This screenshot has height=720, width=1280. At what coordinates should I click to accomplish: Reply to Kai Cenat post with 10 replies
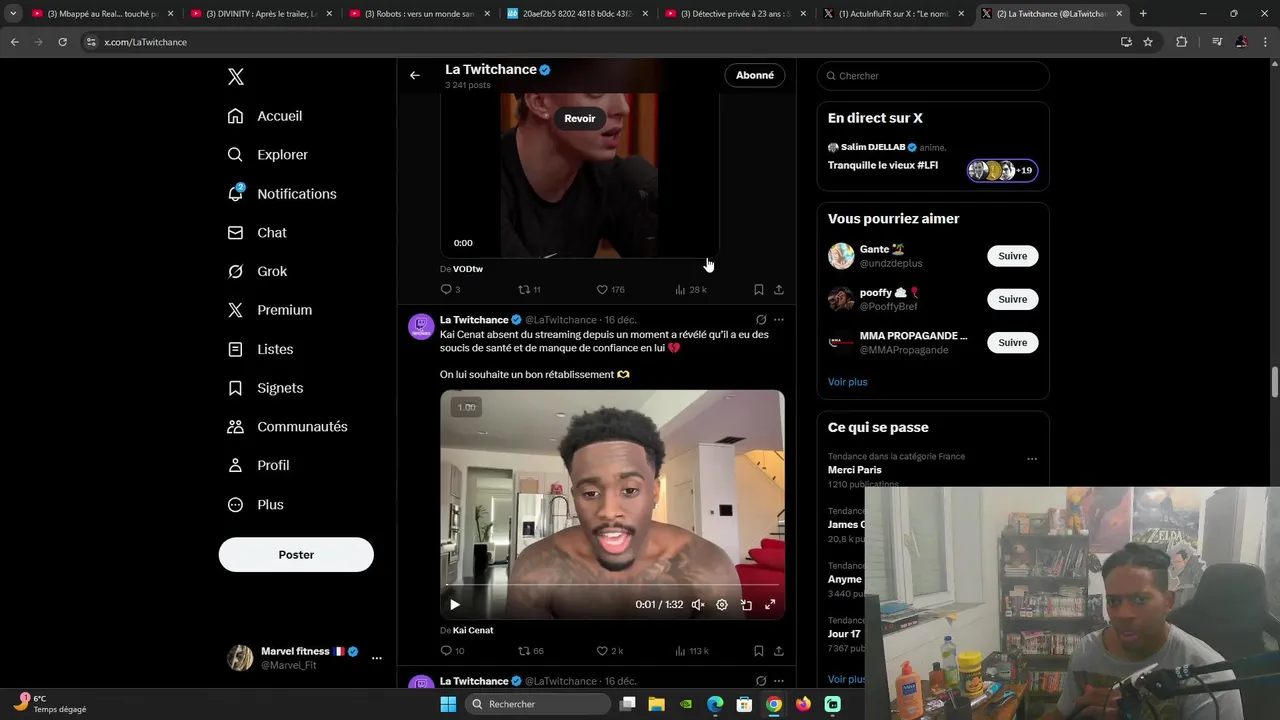point(452,651)
